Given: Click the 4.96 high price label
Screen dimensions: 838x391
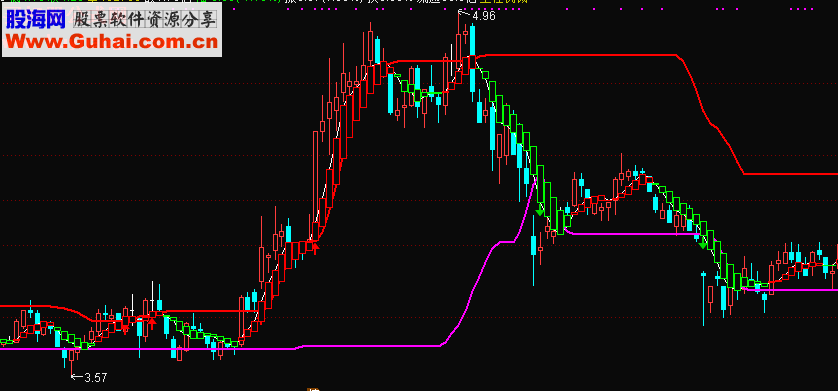Looking at the screenshot, I should 484,16.
